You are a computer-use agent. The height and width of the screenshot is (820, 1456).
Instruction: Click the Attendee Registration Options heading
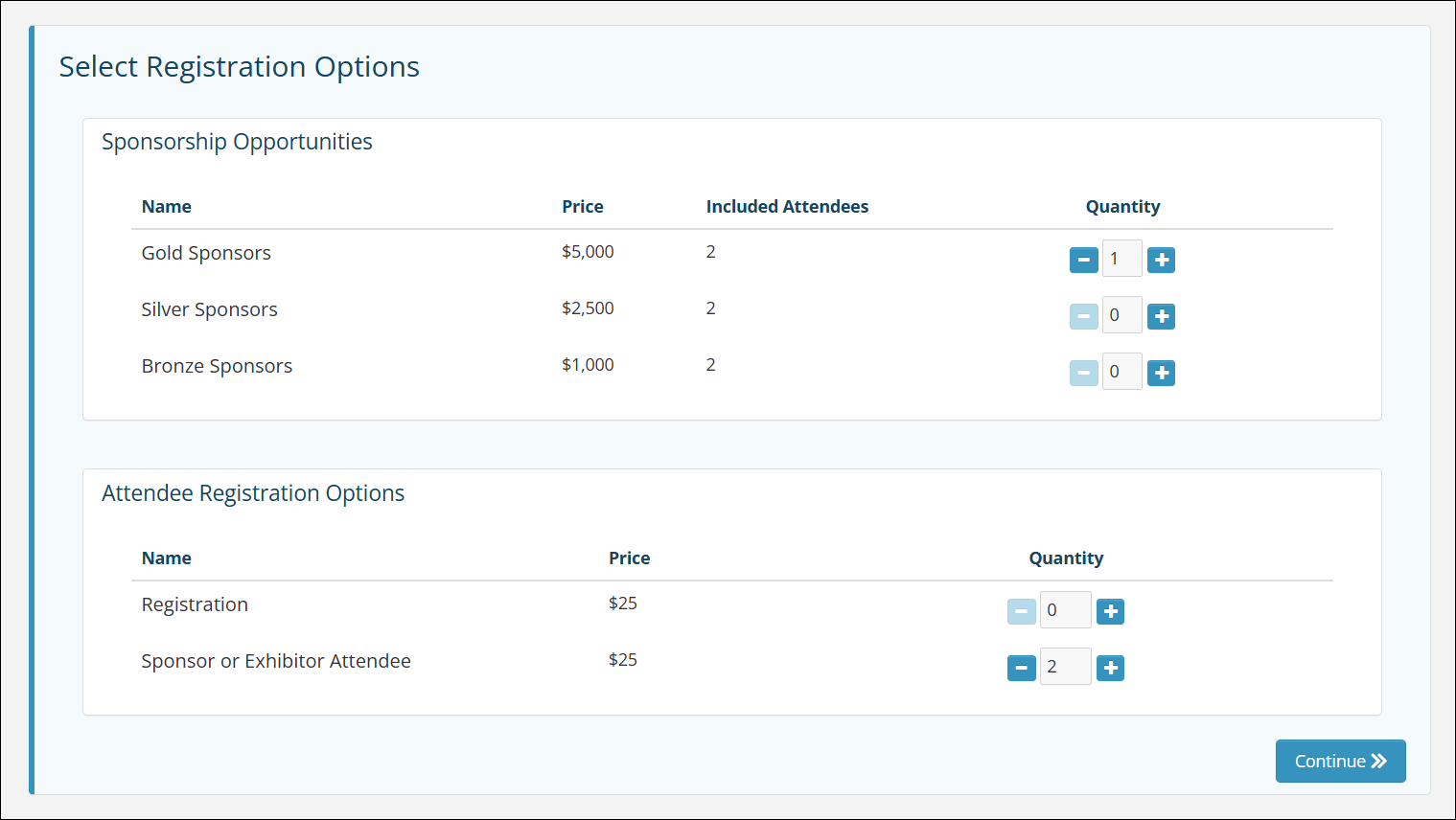[253, 493]
